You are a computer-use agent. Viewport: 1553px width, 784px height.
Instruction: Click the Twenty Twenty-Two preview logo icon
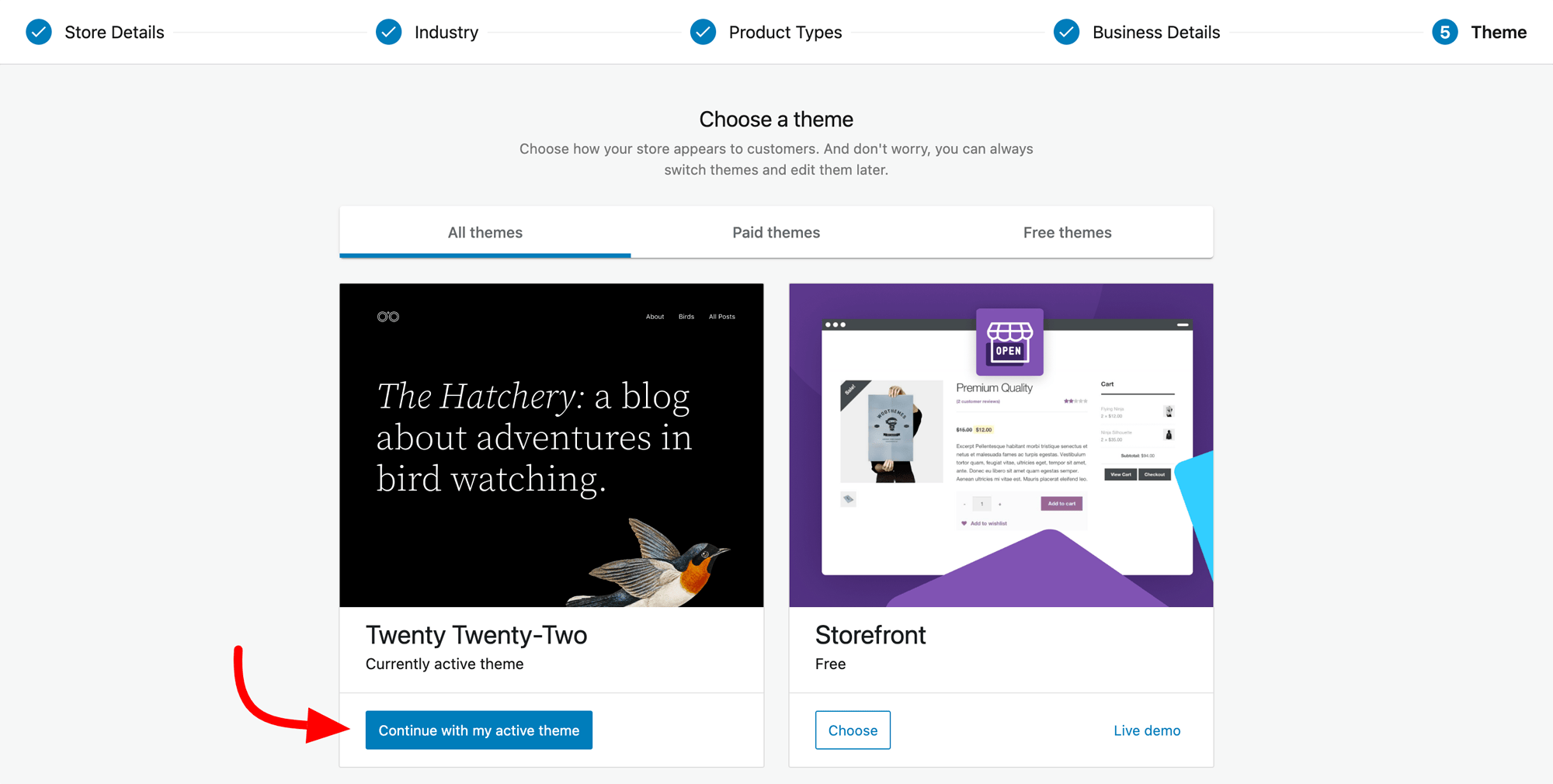point(388,317)
